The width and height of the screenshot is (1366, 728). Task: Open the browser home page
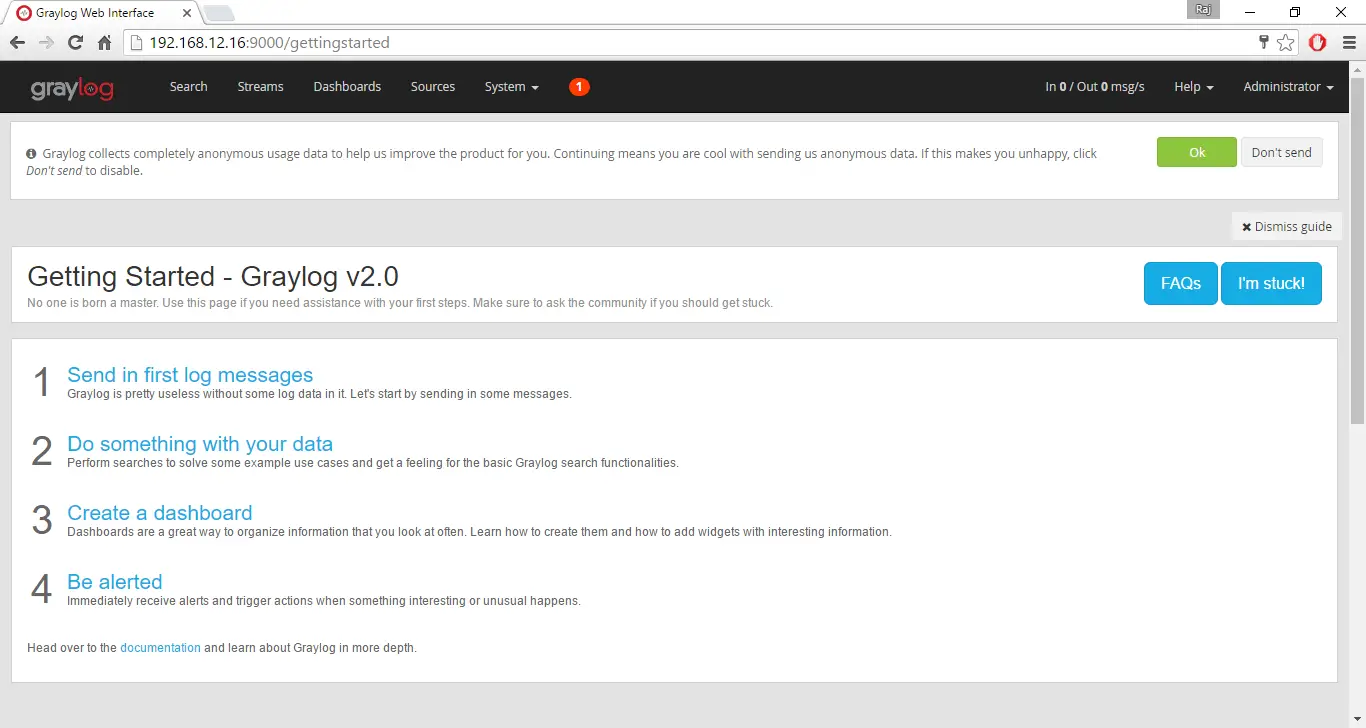(x=104, y=43)
